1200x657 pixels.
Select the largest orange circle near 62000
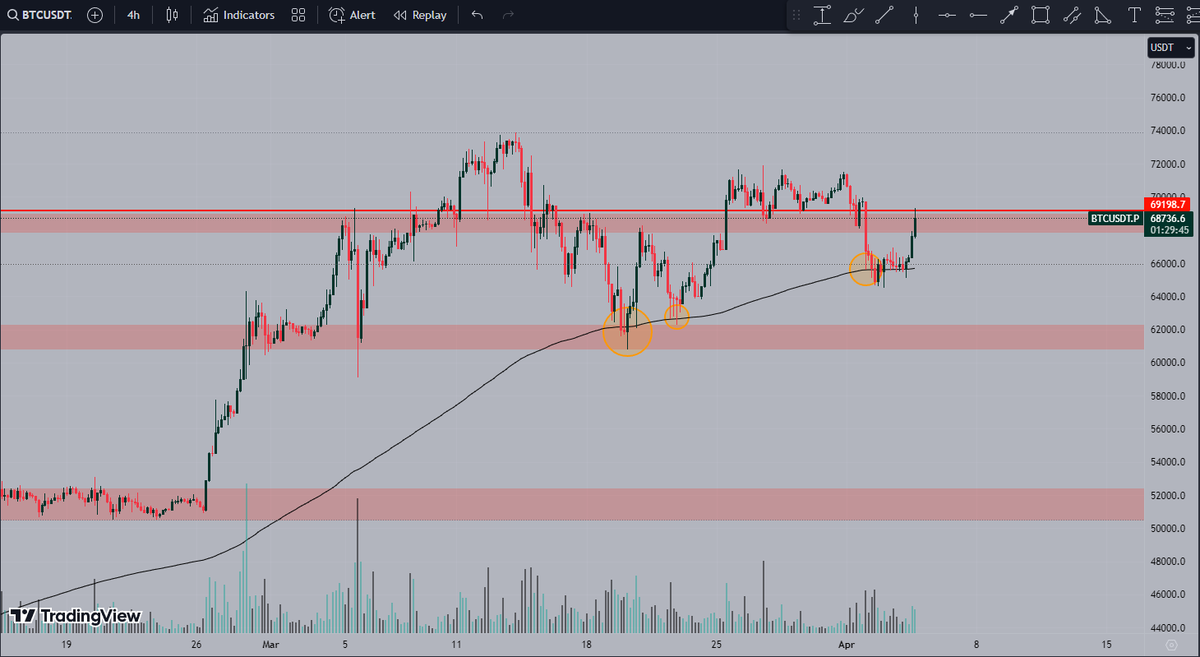coord(628,331)
